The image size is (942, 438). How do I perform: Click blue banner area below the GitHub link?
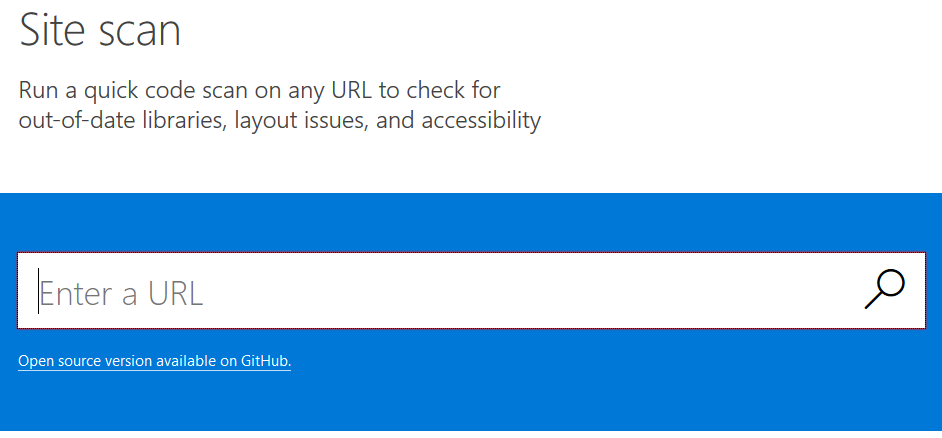coord(470,405)
